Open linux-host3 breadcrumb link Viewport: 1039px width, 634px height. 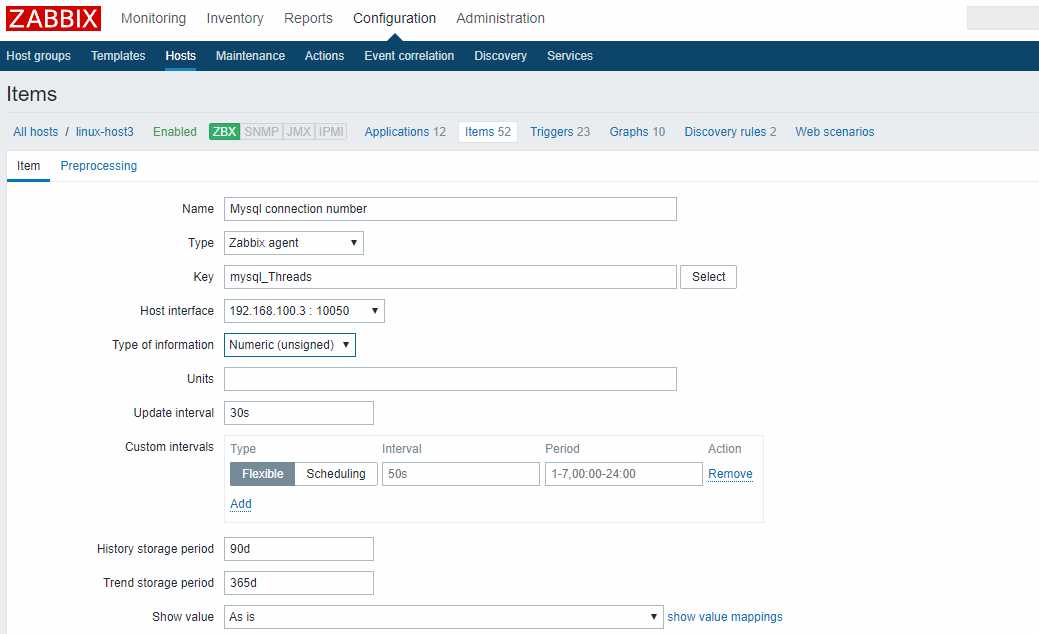click(x=105, y=132)
